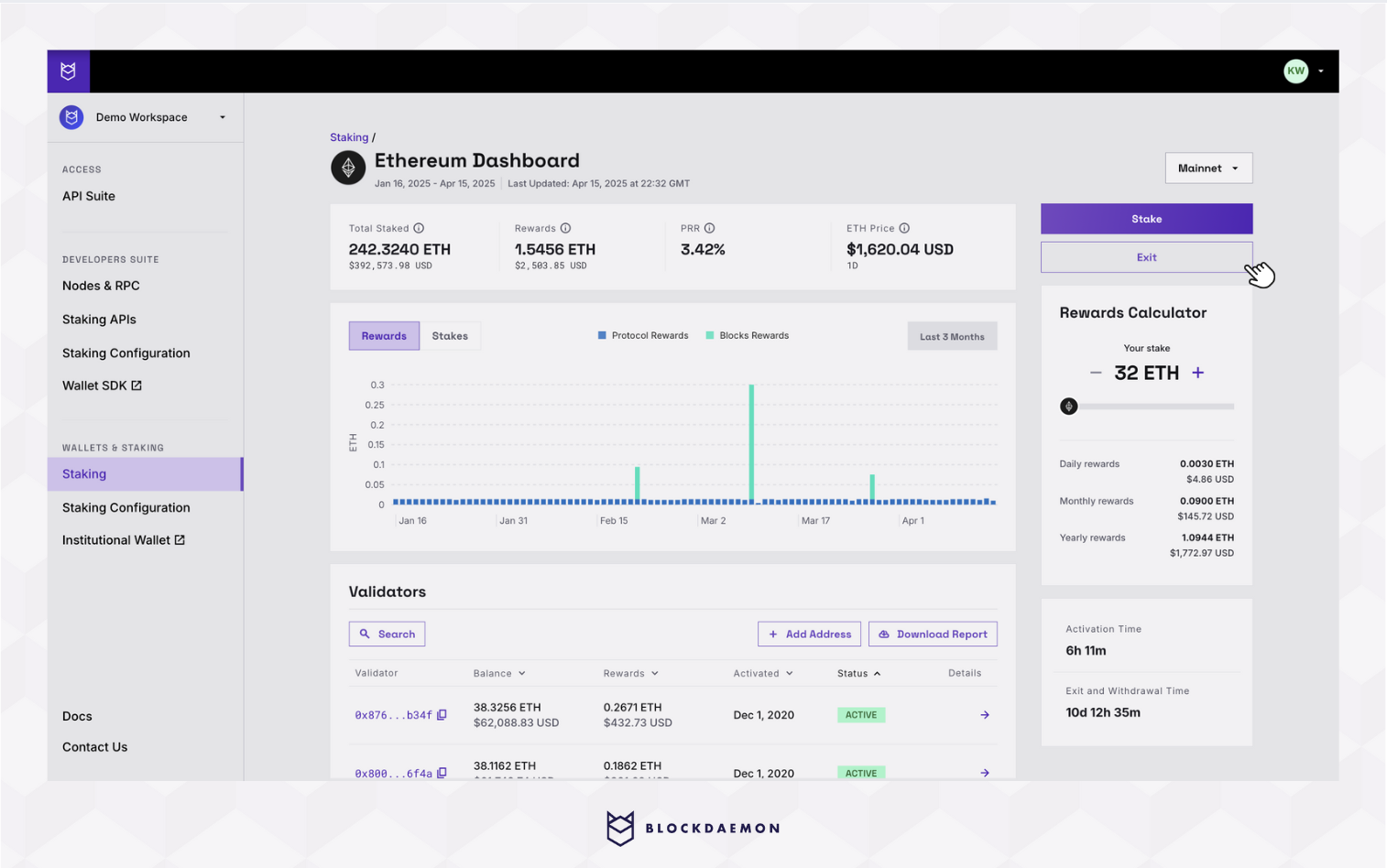
Task: Click the Validators Search field
Action: [x=387, y=634]
